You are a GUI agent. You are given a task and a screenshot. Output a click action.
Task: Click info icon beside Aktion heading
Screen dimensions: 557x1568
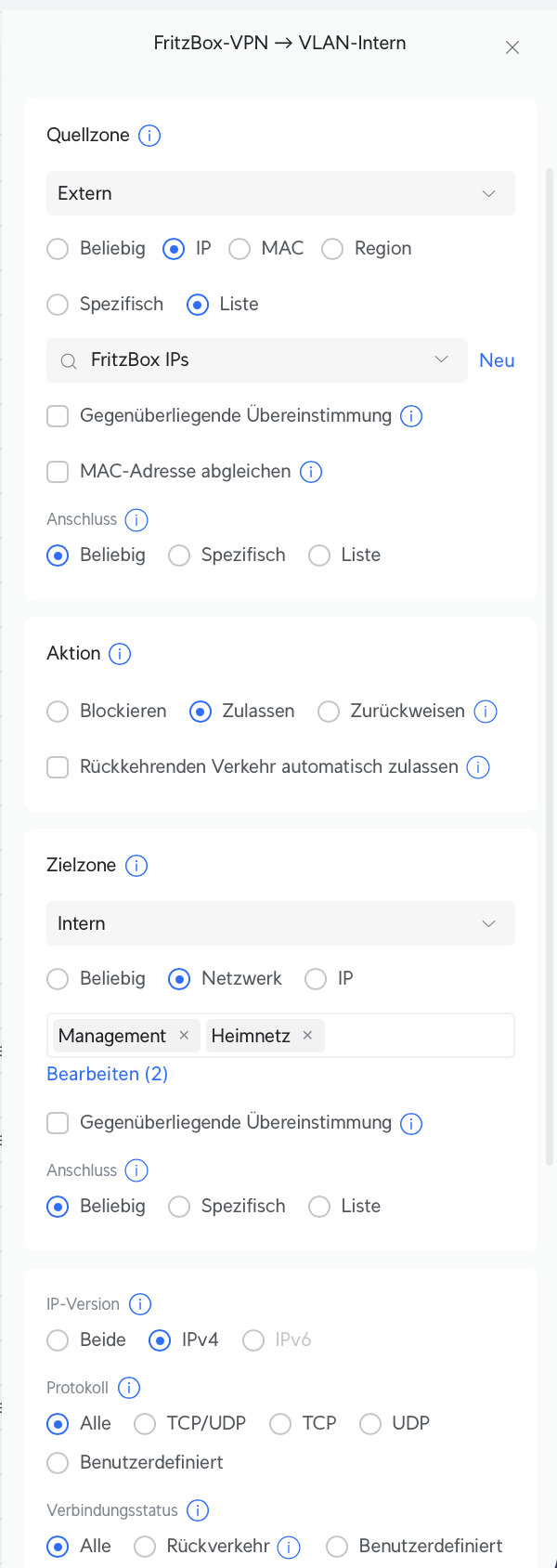pos(120,654)
